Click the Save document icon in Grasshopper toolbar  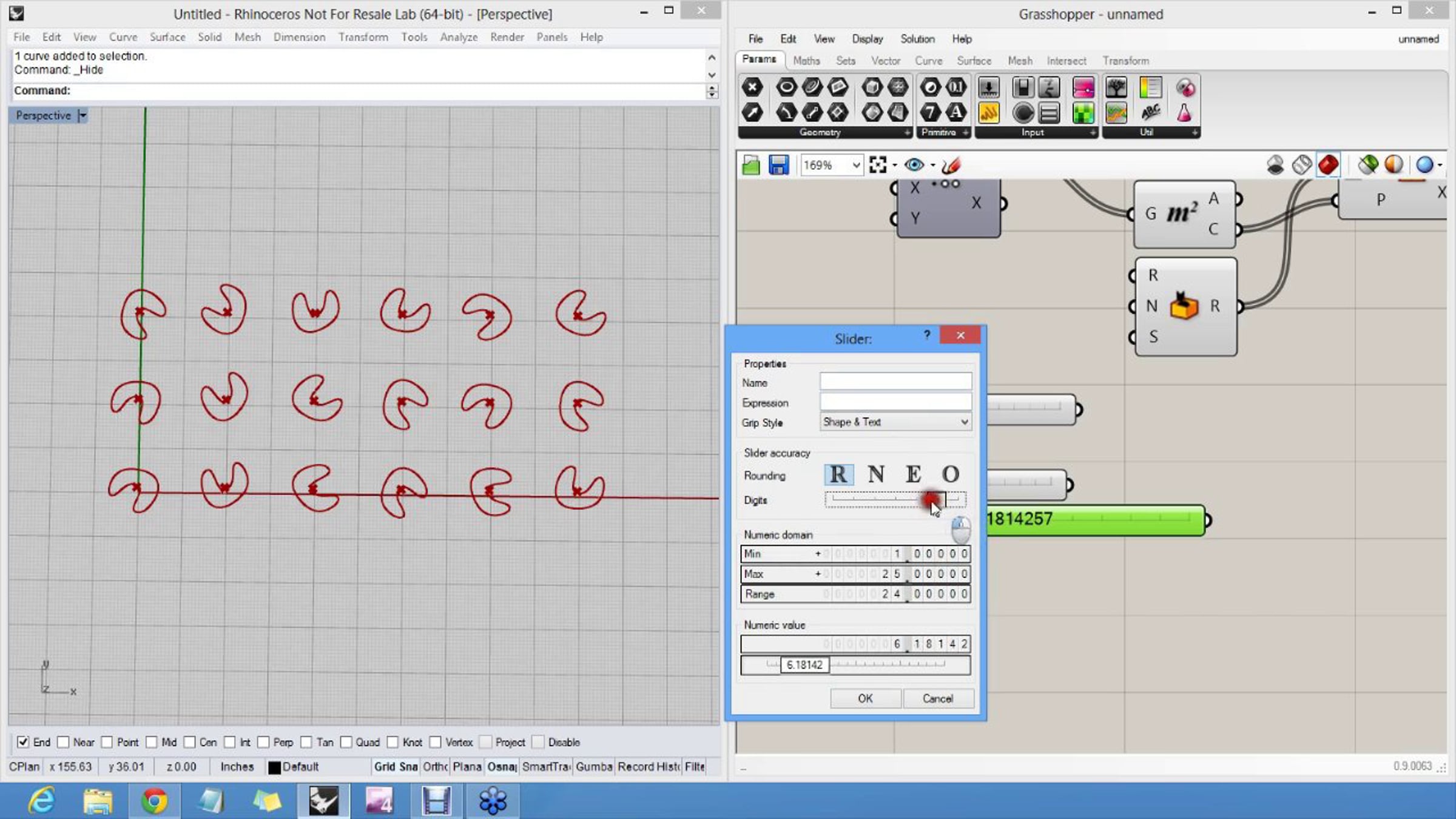(x=778, y=165)
